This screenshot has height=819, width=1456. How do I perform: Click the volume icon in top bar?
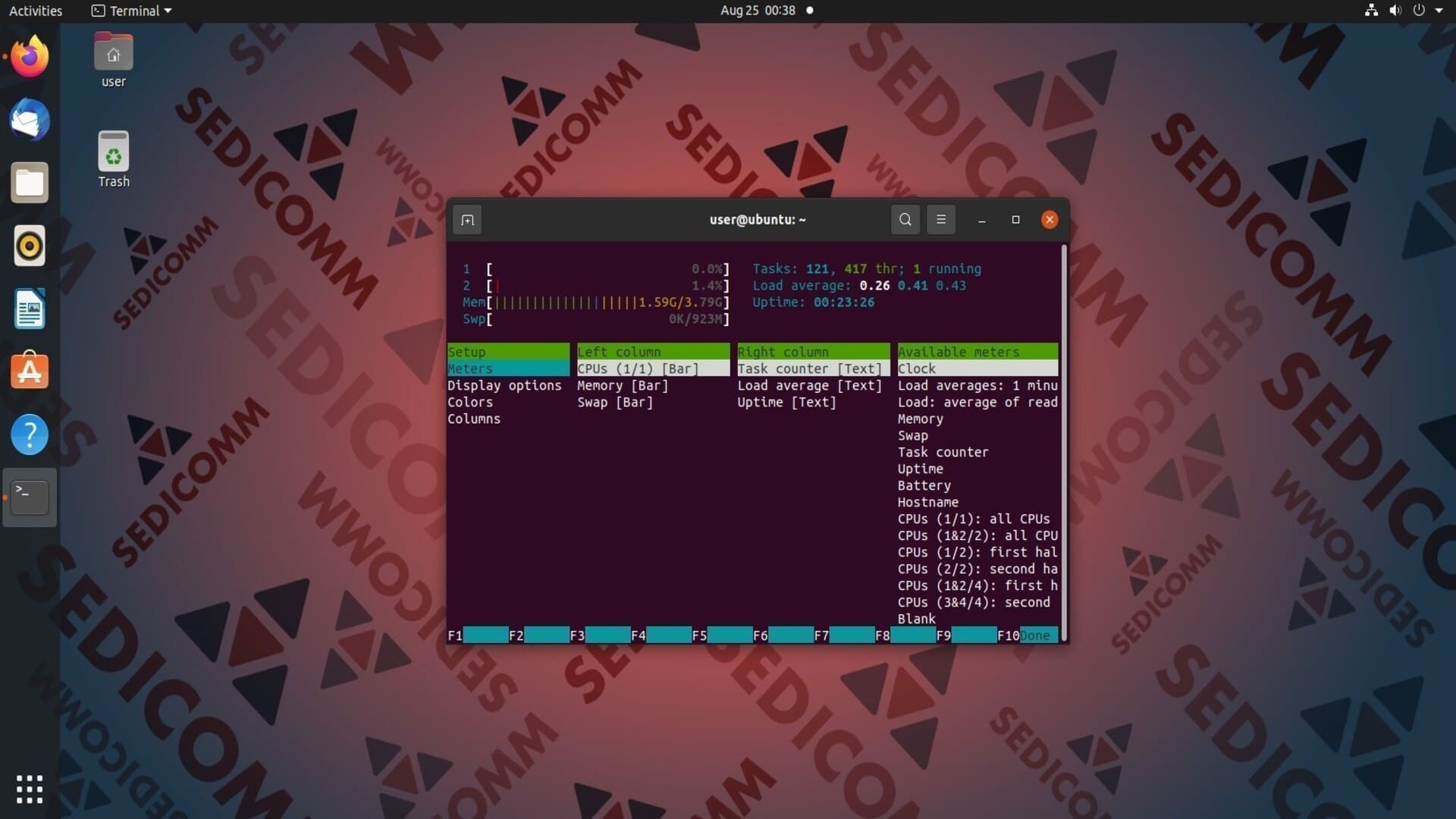pyautogui.click(x=1395, y=11)
